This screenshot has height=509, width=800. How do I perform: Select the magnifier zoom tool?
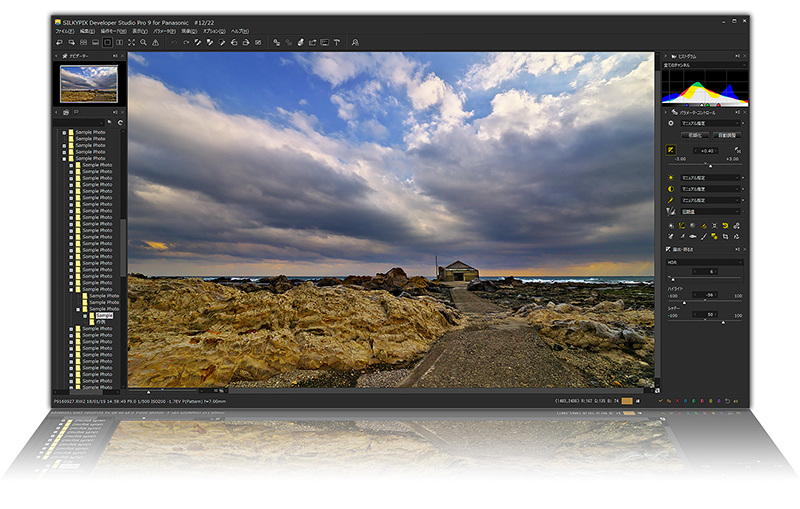[x=144, y=43]
